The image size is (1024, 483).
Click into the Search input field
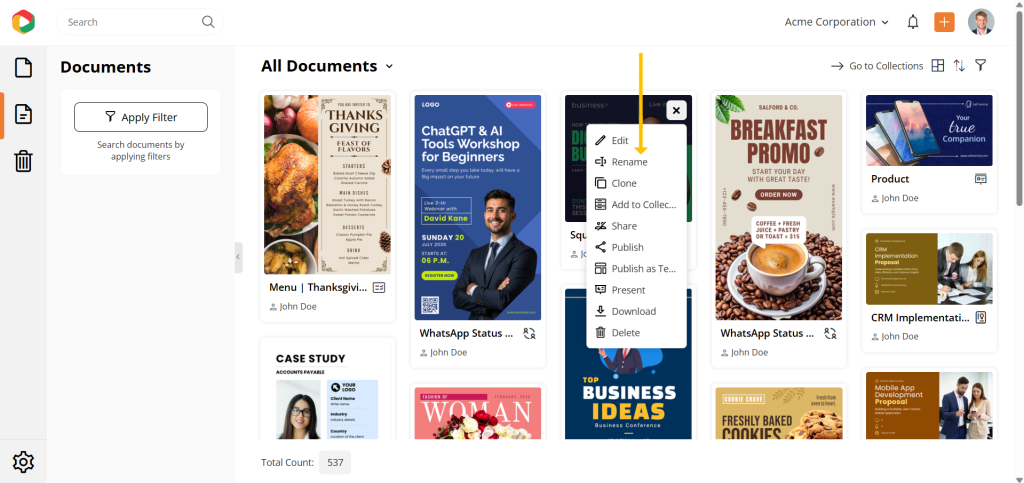(131, 22)
